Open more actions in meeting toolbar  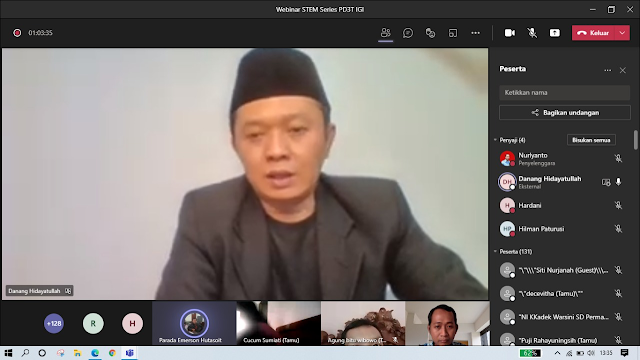point(476,33)
